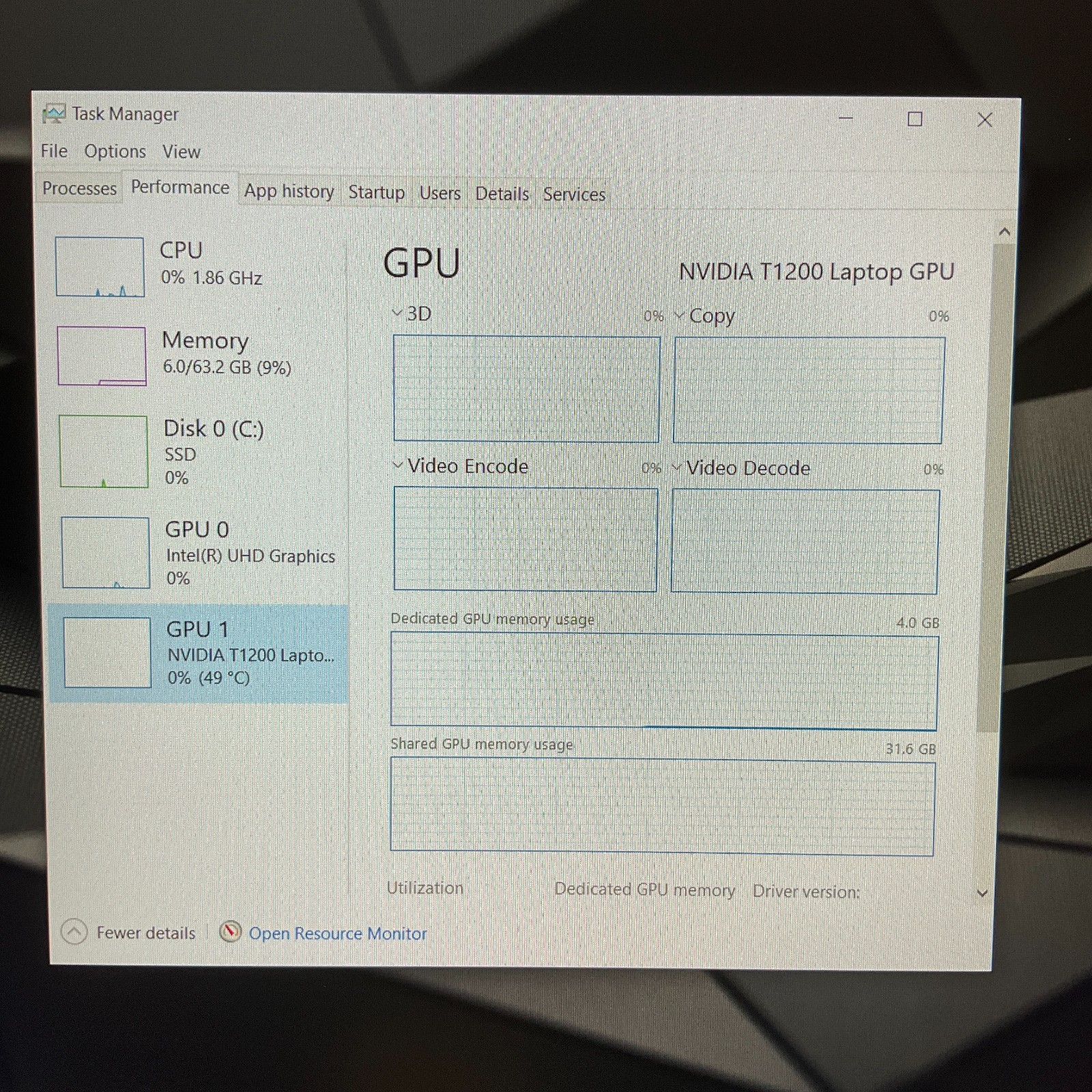Click the 'NVIDIA T1200 Laptop GPU' heading

click(816, 272)
